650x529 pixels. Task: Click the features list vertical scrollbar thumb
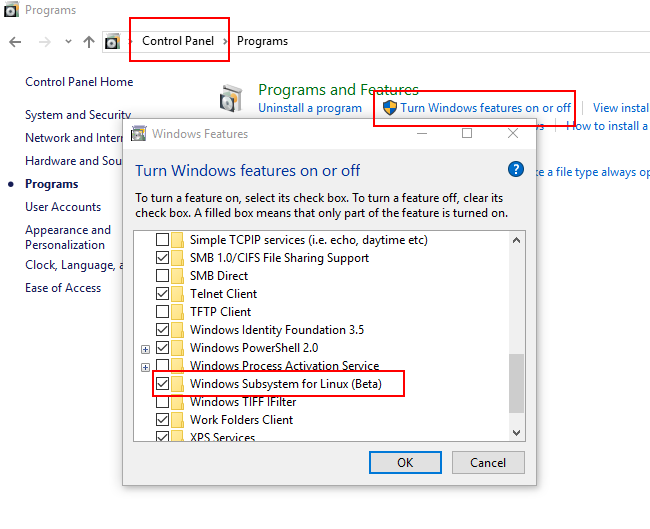[516, 383]
